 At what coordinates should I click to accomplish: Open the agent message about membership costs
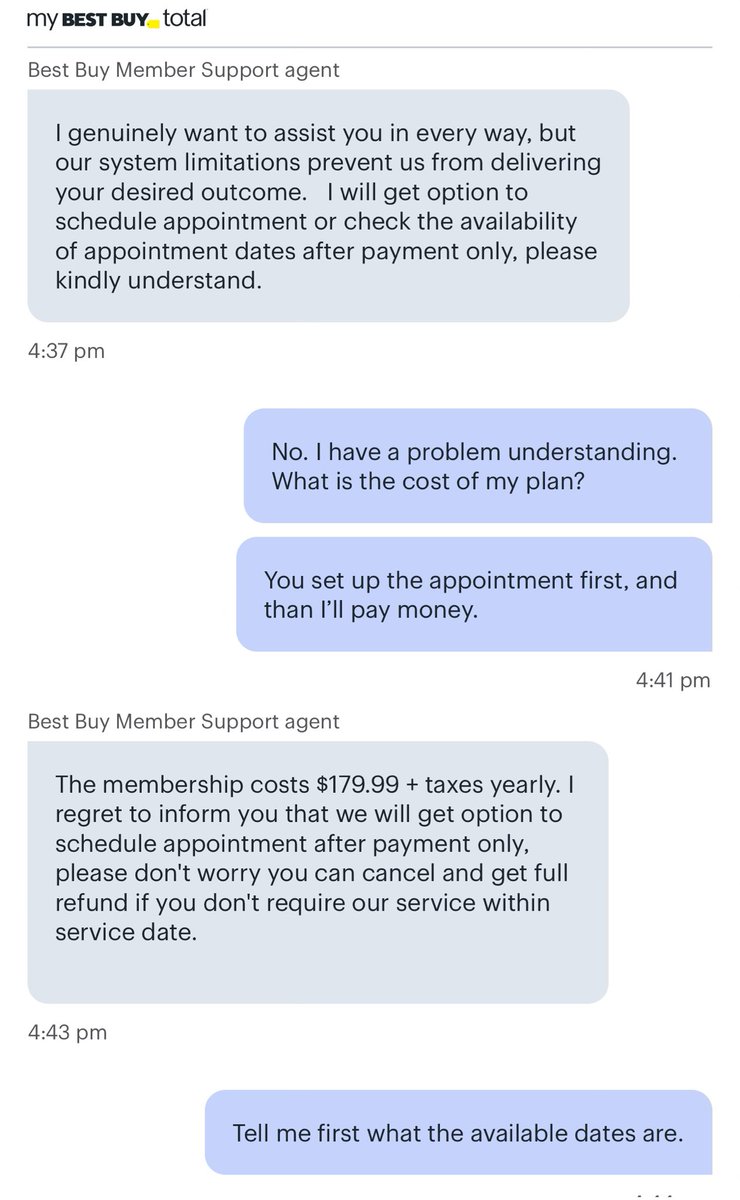point(317,872)
